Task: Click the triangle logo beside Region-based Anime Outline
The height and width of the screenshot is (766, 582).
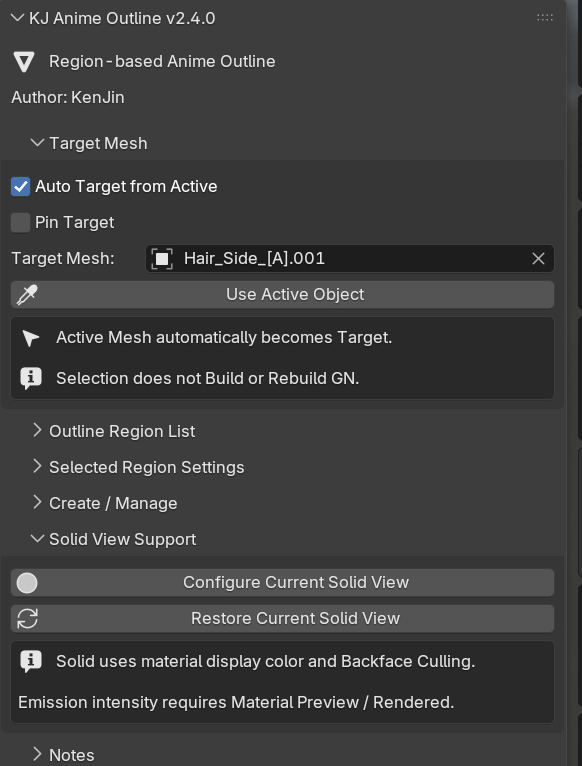Action: [x=24, y=62]
